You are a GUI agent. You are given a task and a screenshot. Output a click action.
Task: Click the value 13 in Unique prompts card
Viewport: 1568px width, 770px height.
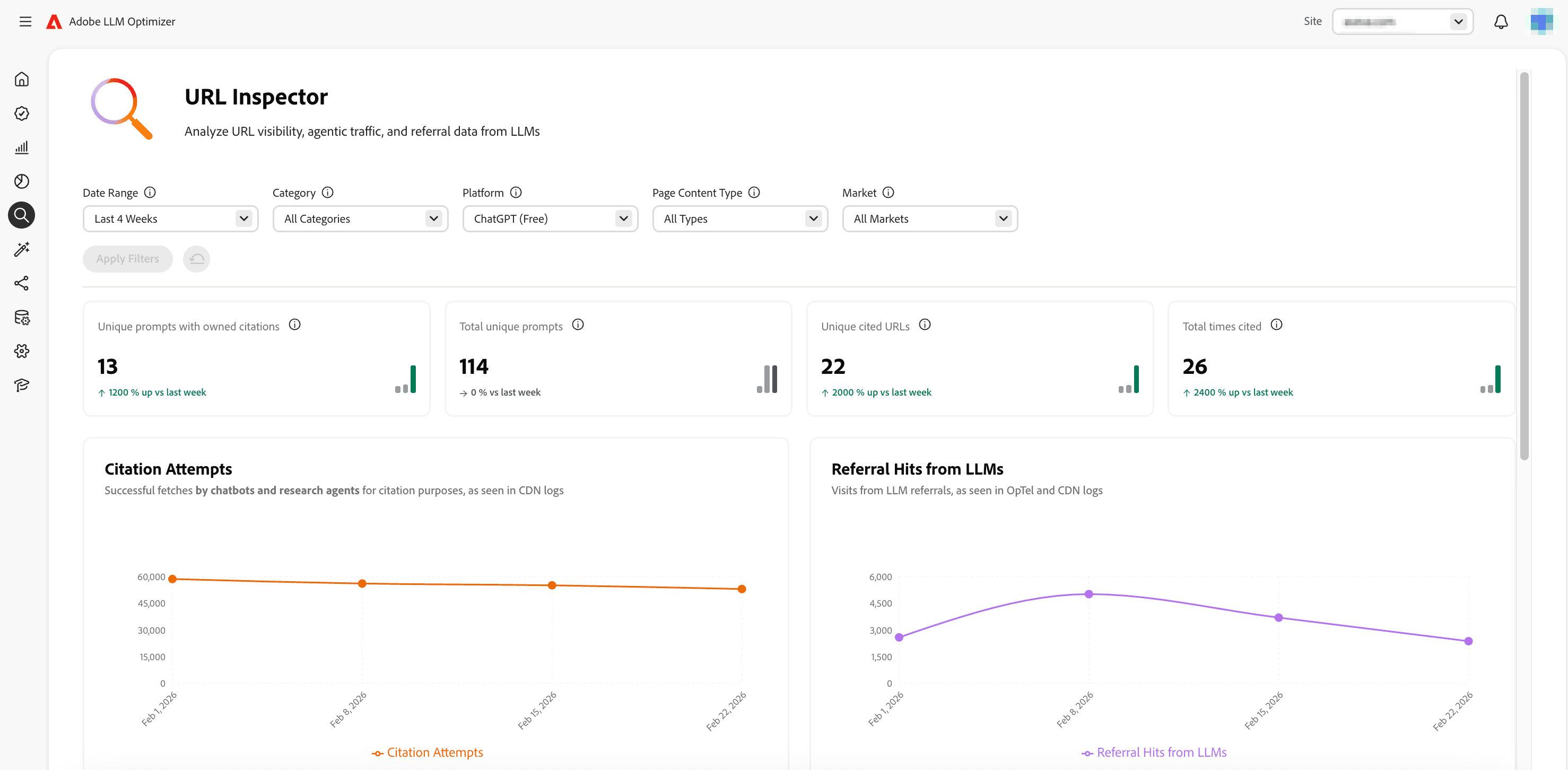108,367
